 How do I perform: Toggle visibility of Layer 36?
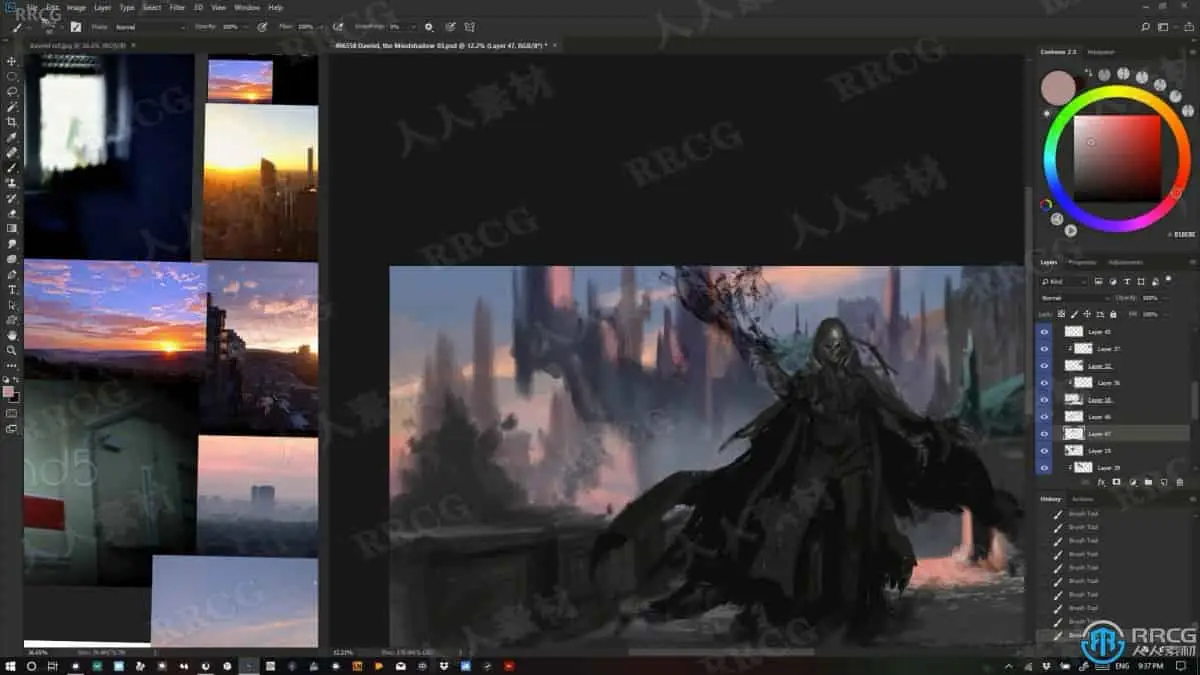click(1044, 382)
